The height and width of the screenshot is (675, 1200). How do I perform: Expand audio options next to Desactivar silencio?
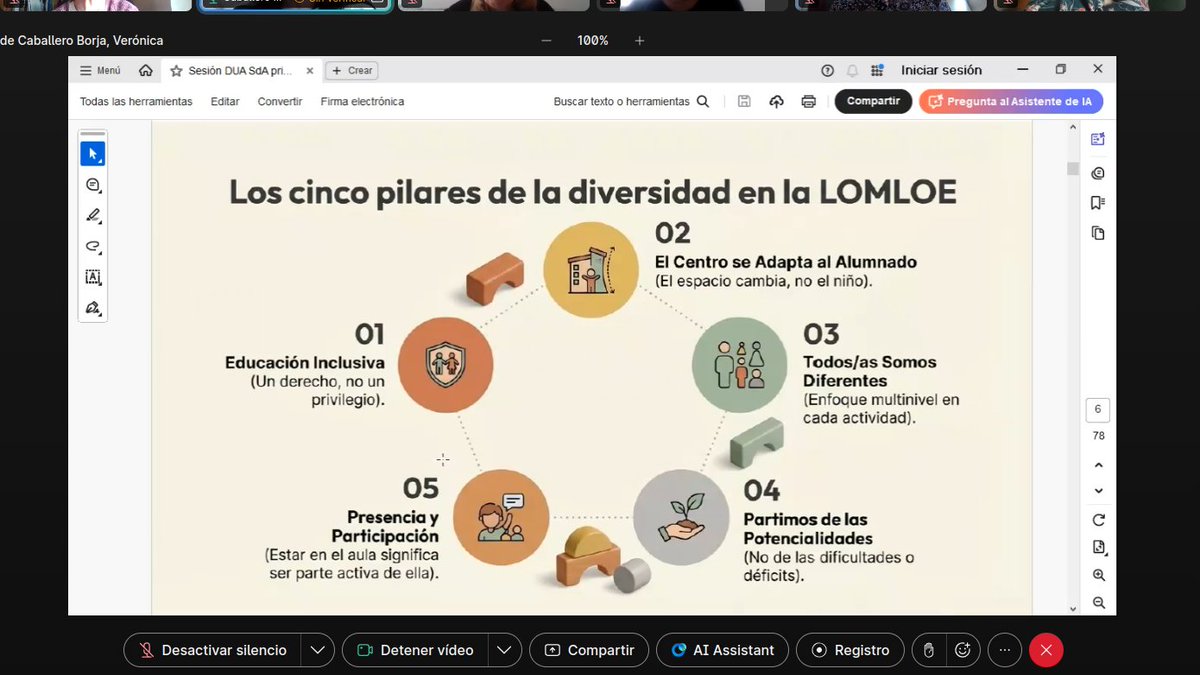click(x=317, y=650)
